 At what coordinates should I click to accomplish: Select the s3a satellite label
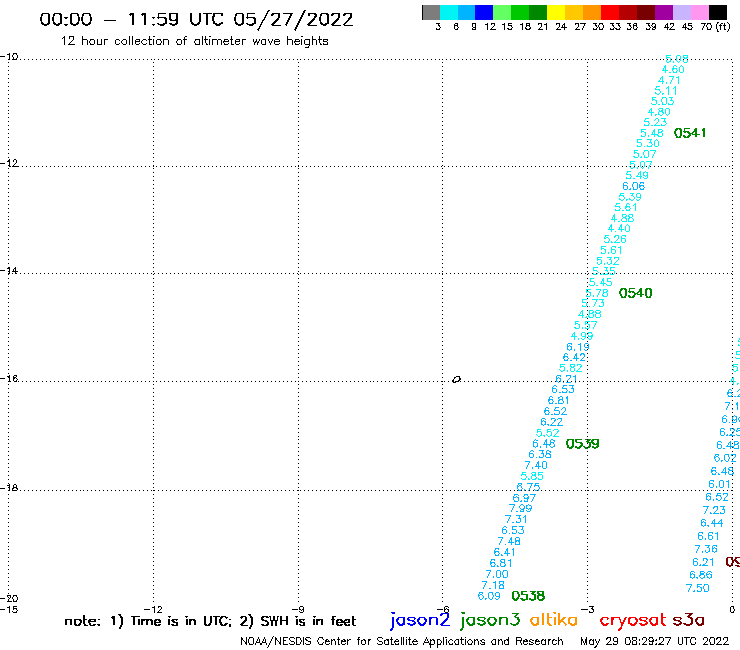688,620
